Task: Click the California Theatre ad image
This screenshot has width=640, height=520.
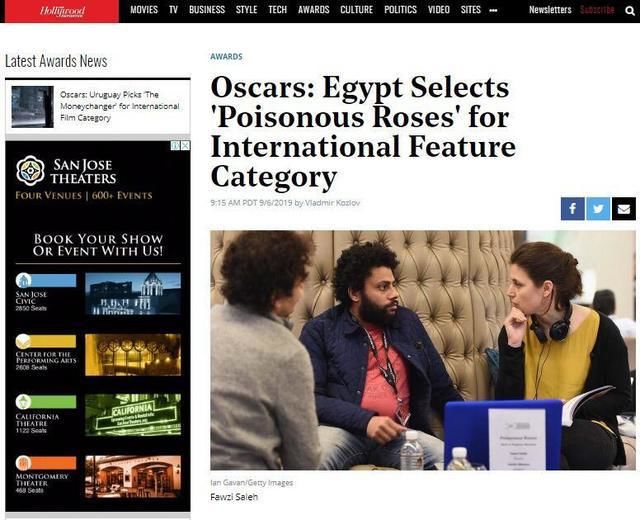Action: coord(133,415)
